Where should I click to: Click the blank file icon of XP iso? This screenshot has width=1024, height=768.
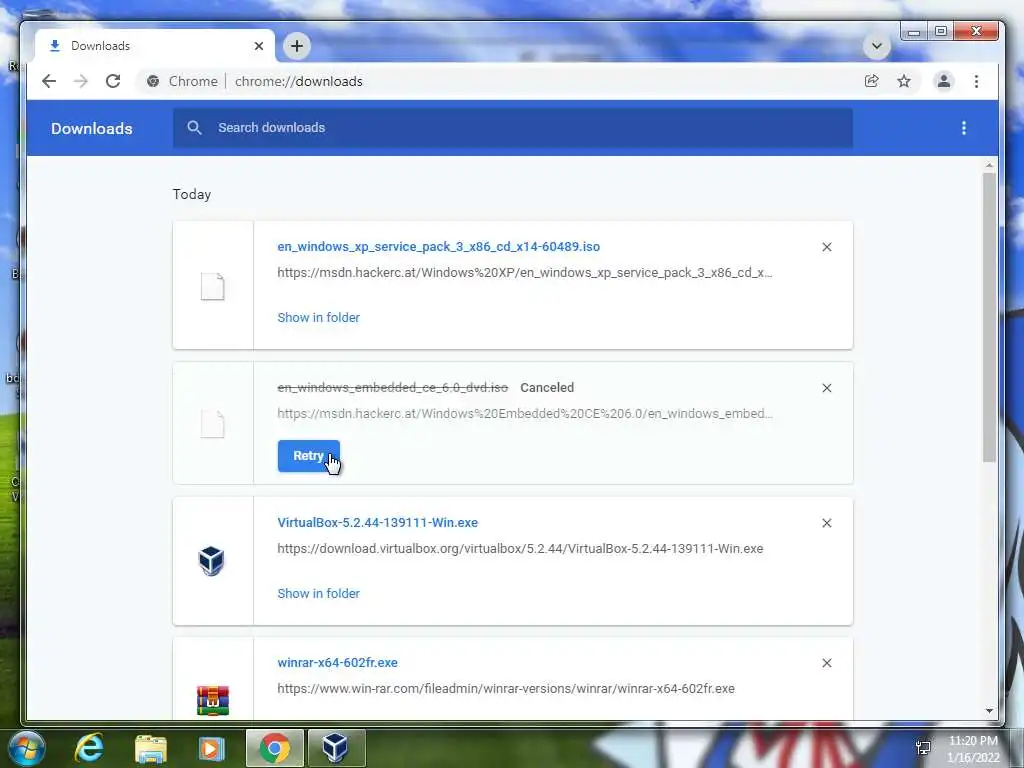[212, 286]
